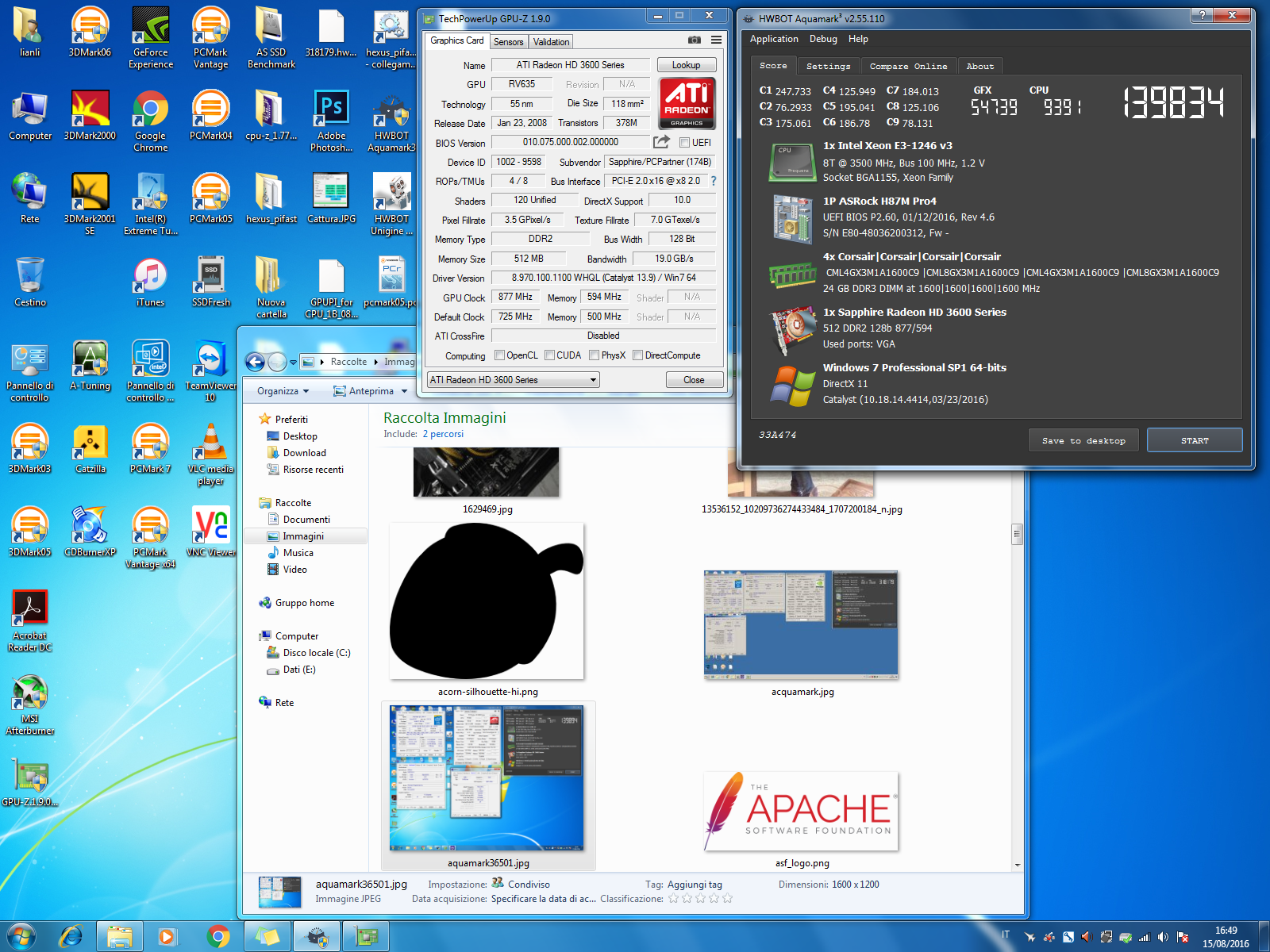Open the About tab in Aquamark

point(979,66)
